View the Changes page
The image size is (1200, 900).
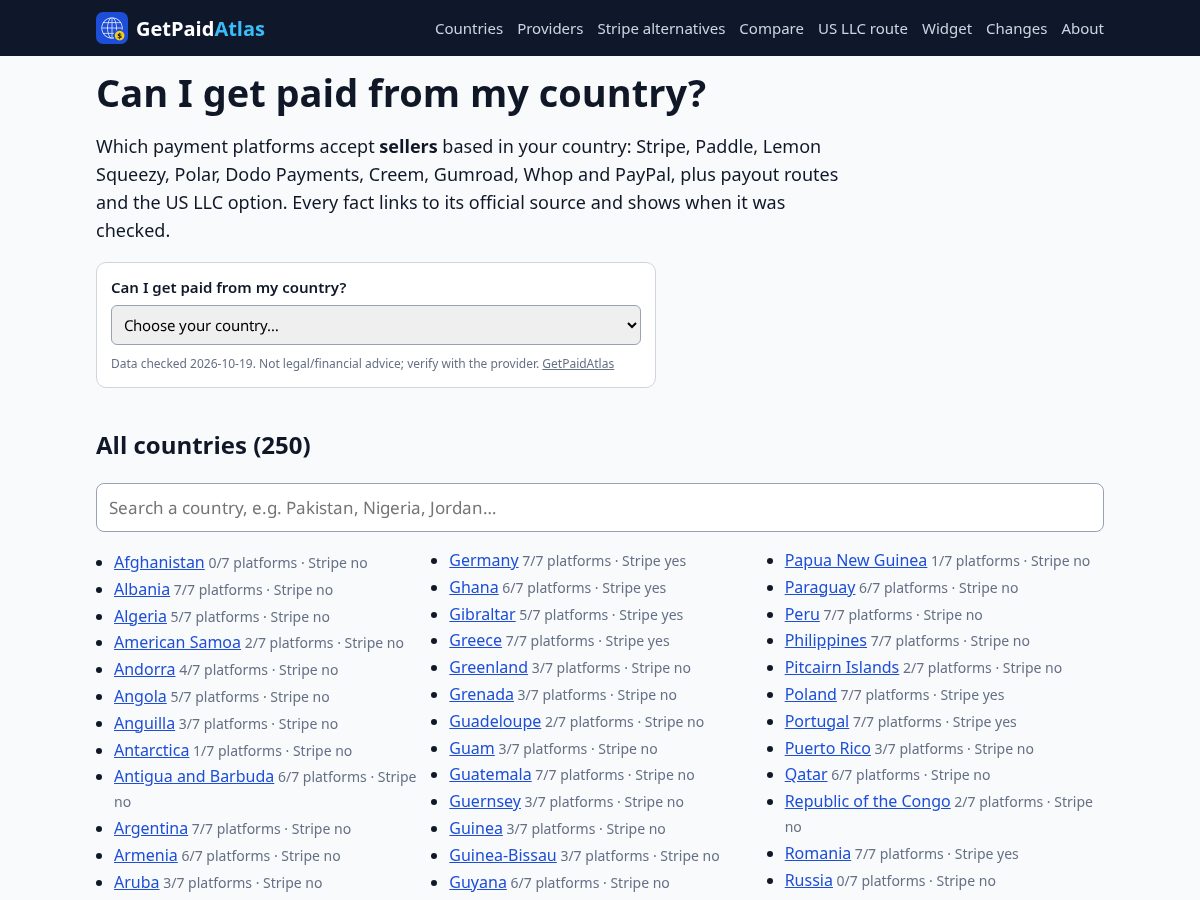click(1016, 29)
